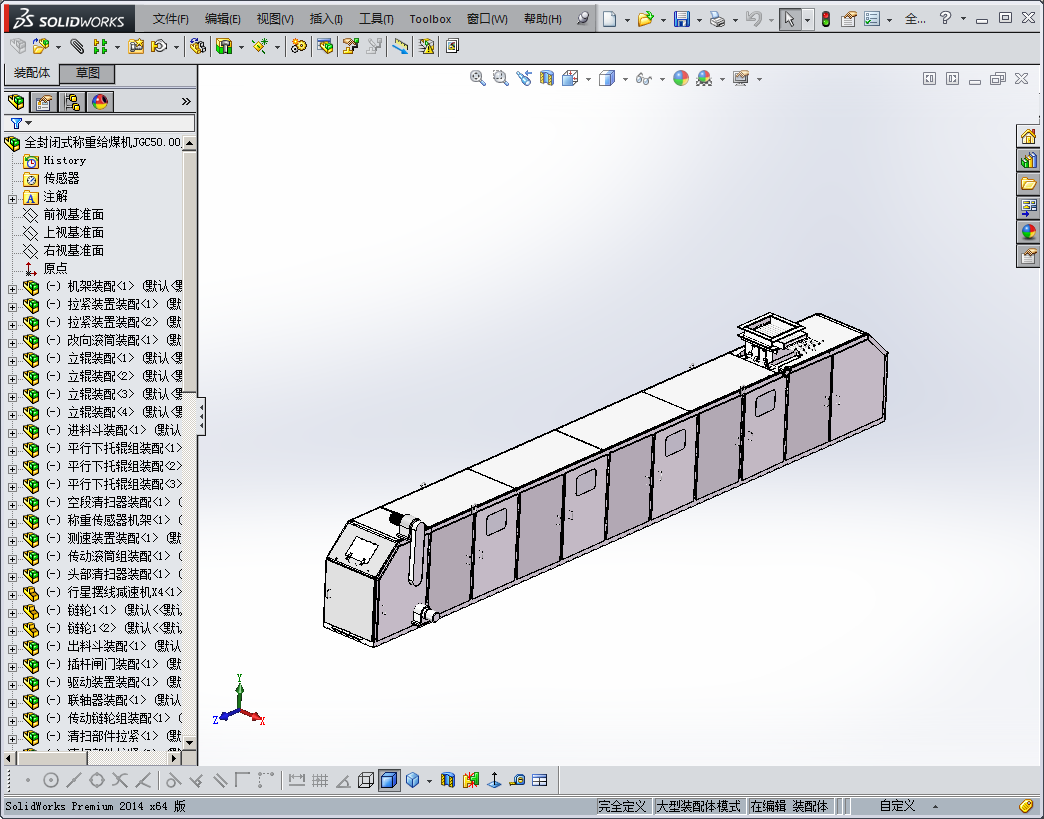Switch to the PropertyManager tab icon
Image resolution: width=1044 pixels, height=819 pixels.
pos(44,102)
